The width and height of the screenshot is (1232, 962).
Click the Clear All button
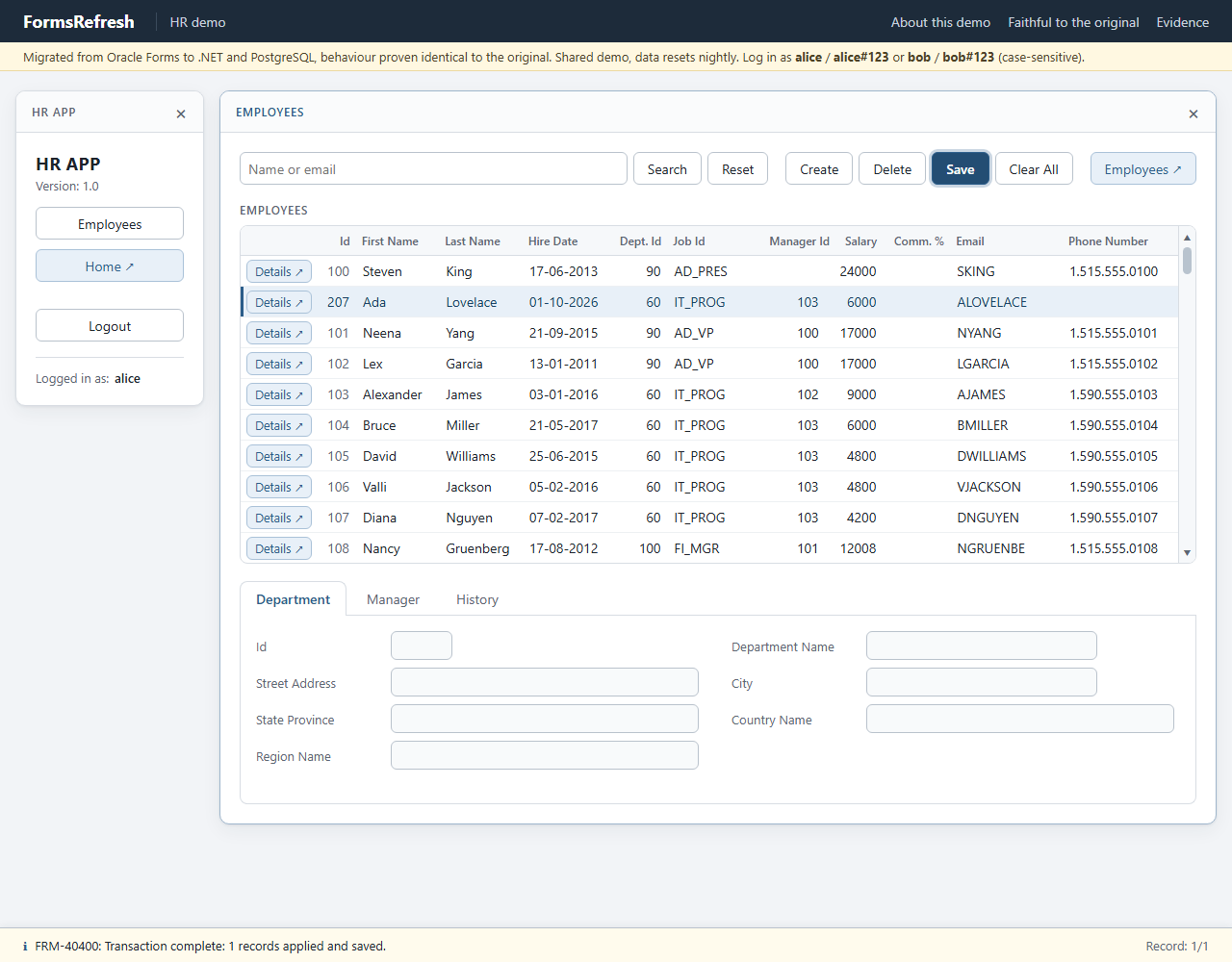pyautogui.click(x=1034, y=169)
